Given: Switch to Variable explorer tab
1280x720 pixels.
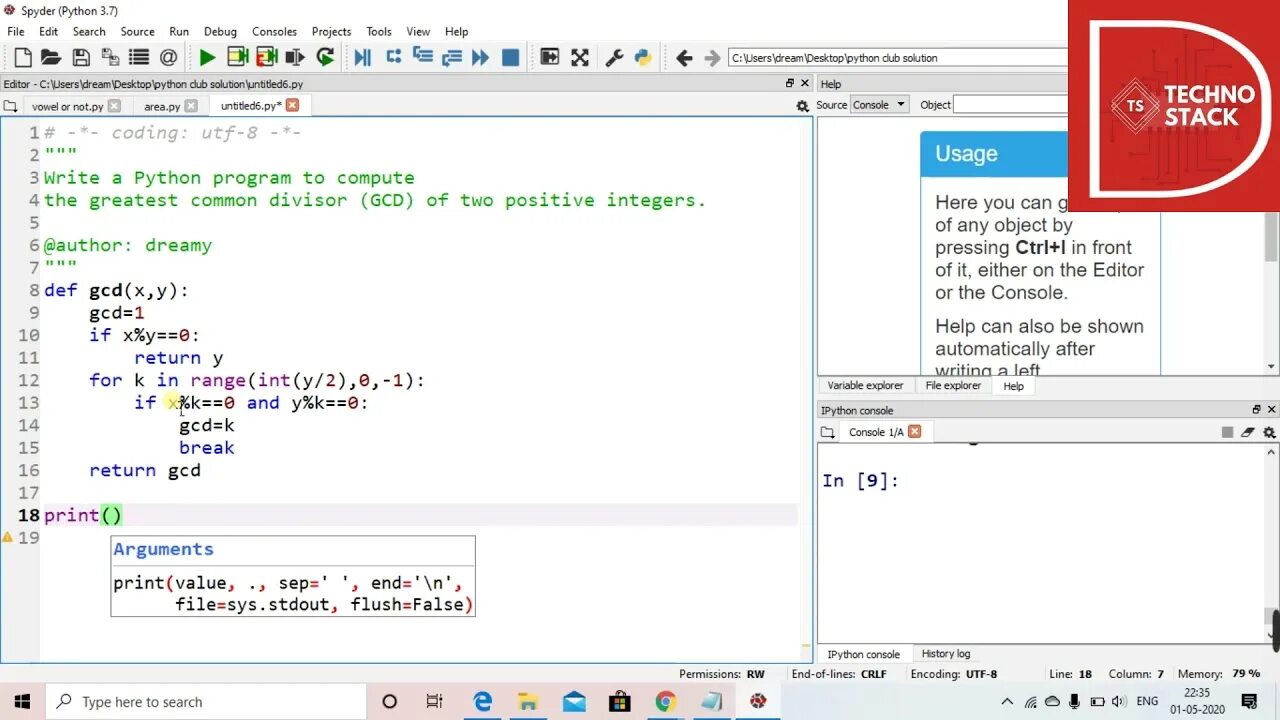Looking at the screenshot, I should coord(865,385).
